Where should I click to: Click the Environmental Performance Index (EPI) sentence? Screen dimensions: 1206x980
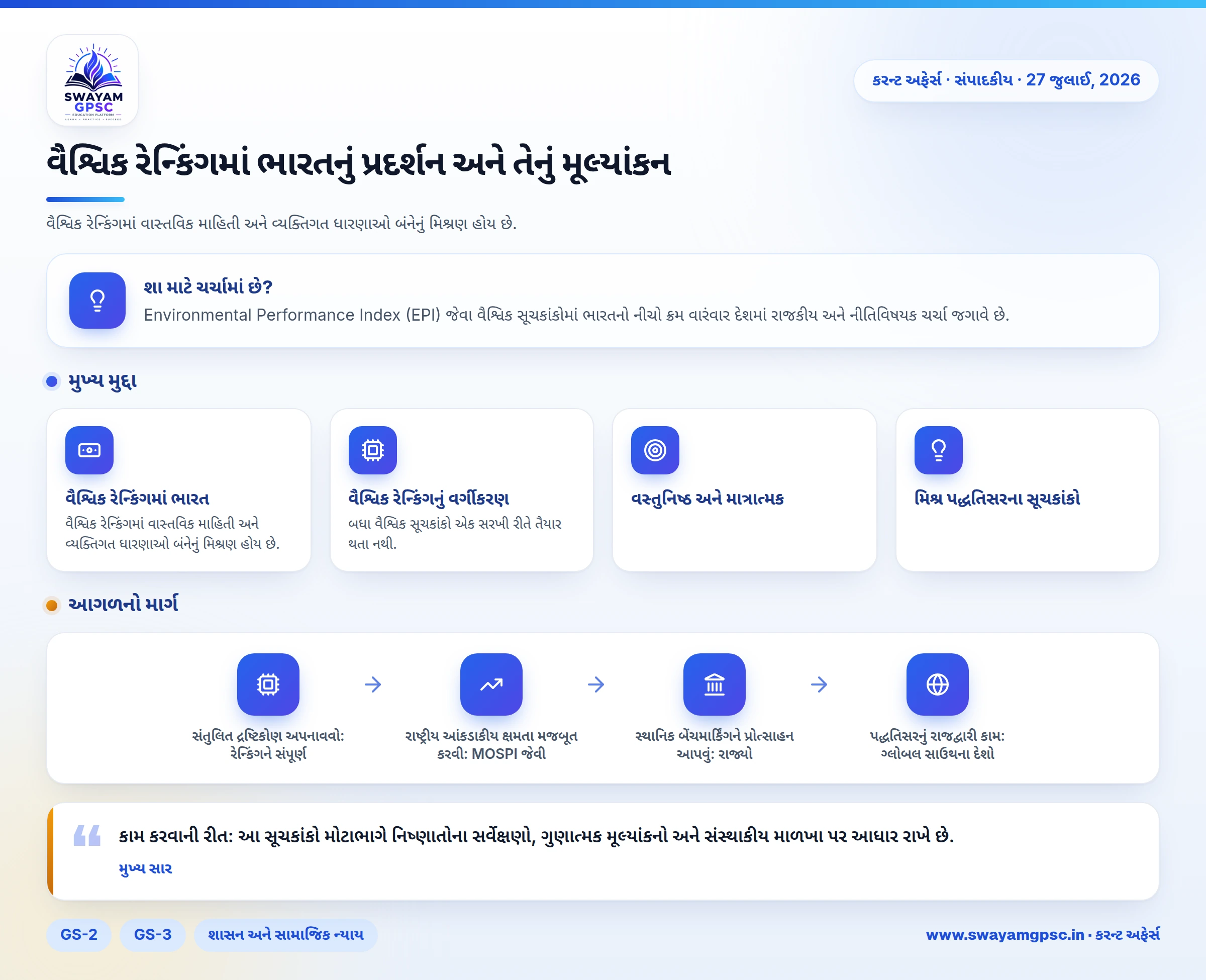576,315
